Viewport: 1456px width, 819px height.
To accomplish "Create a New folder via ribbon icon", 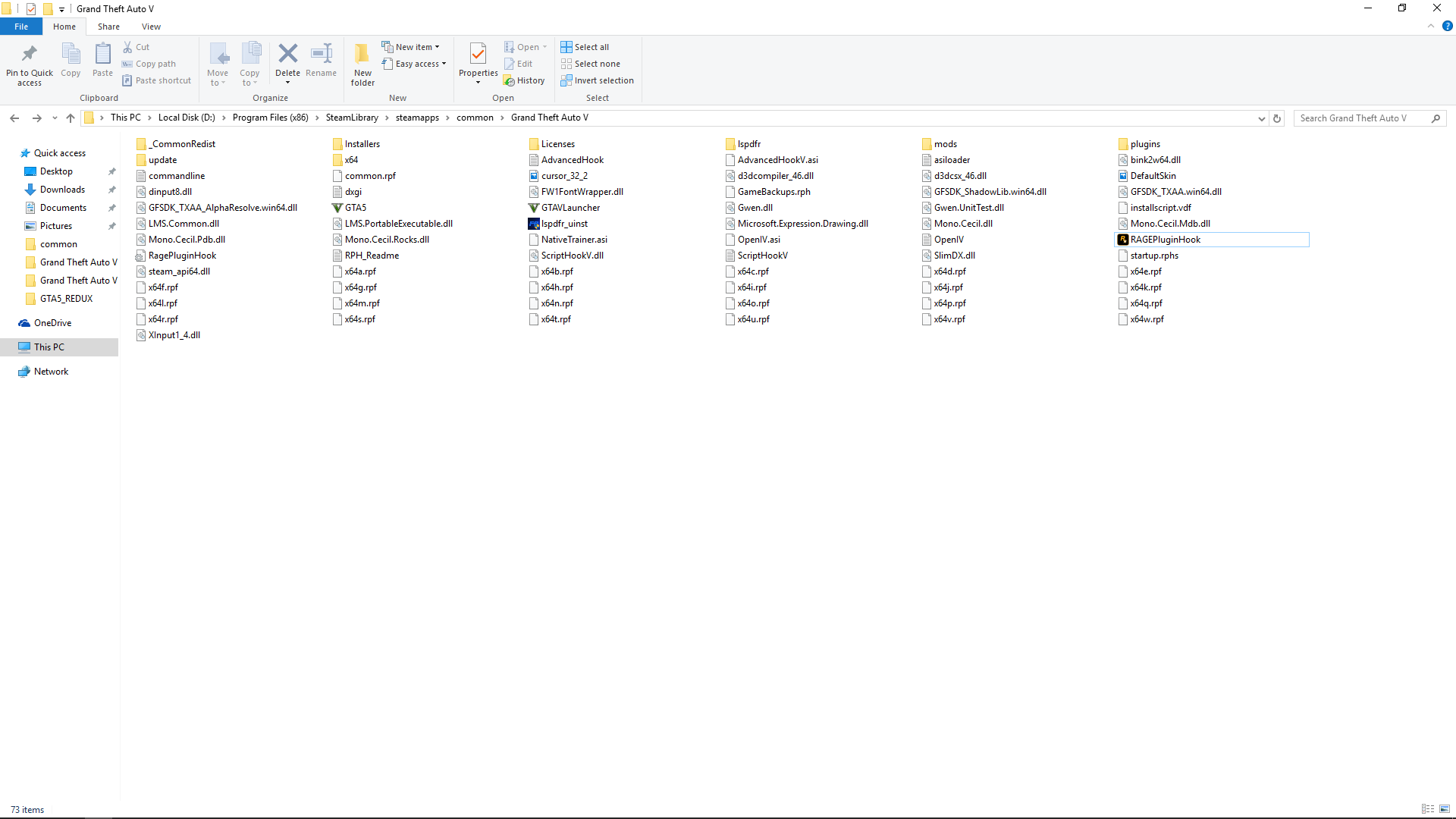I will click(x=362, y=54).
